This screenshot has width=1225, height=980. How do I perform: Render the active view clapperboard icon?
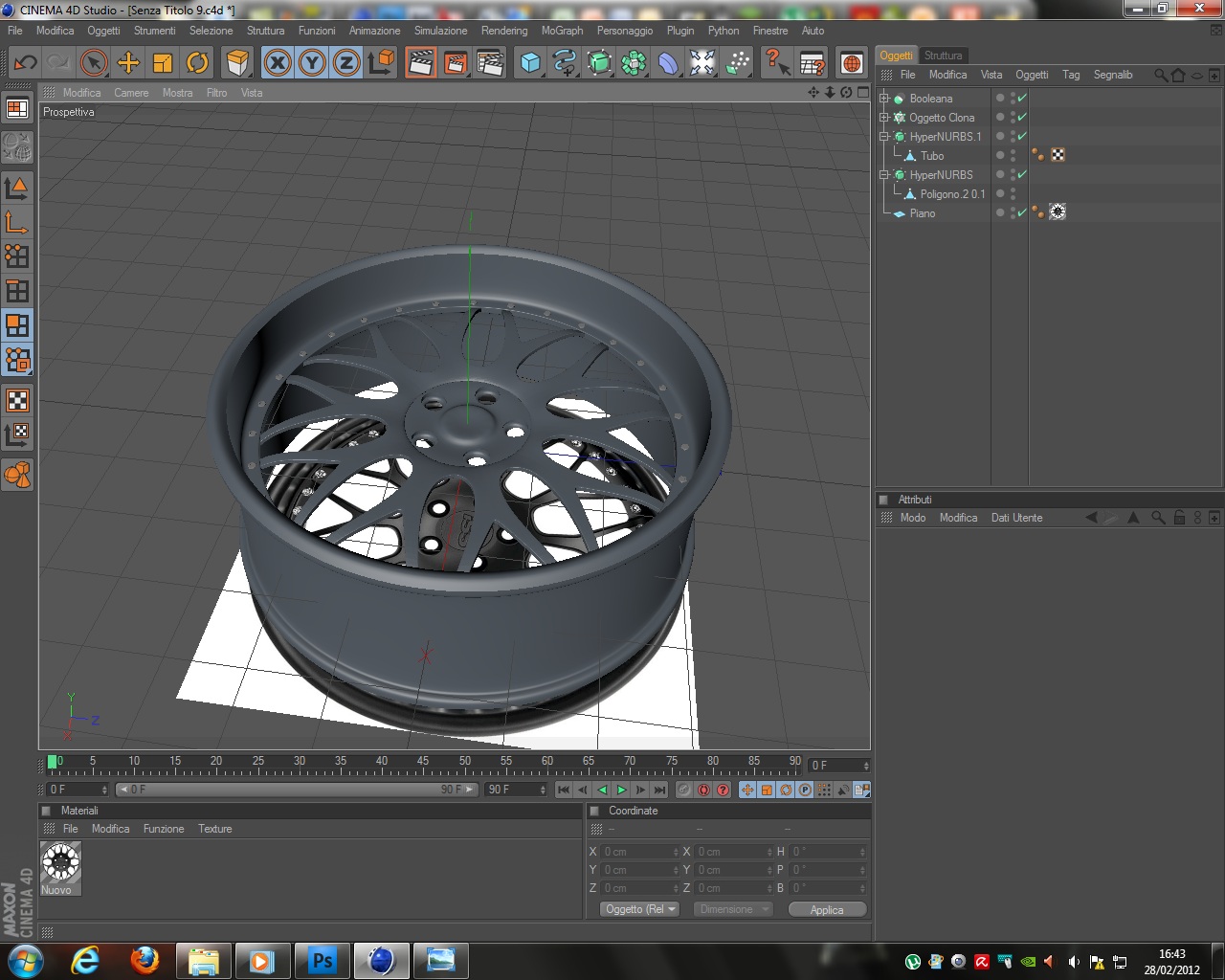click(419, 63)
